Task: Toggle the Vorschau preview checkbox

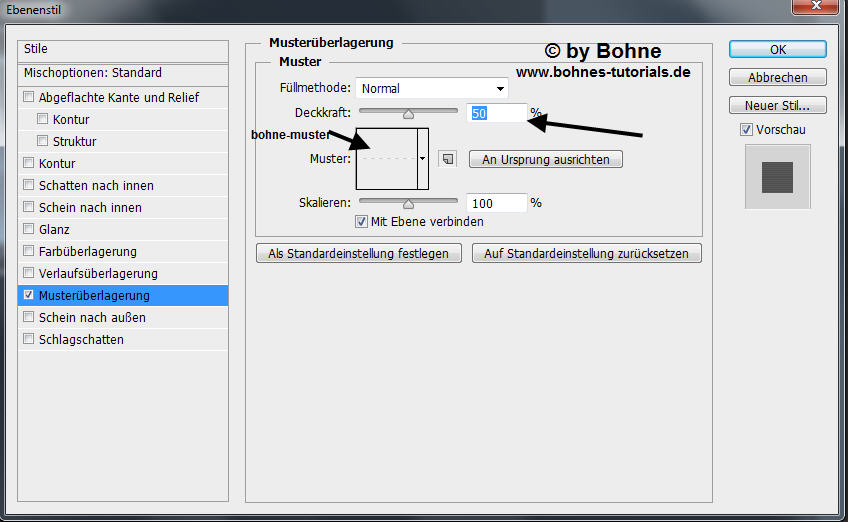Action: pyautogui.click(x=746, y=130)
